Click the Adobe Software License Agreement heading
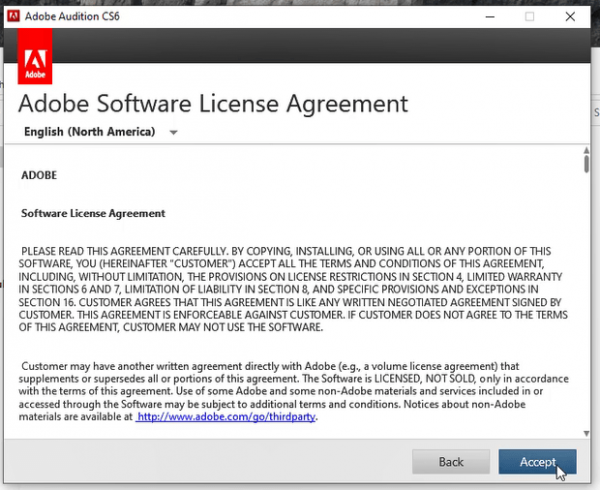The height and width of the screenshot is (490, 600). pos(213,104)
